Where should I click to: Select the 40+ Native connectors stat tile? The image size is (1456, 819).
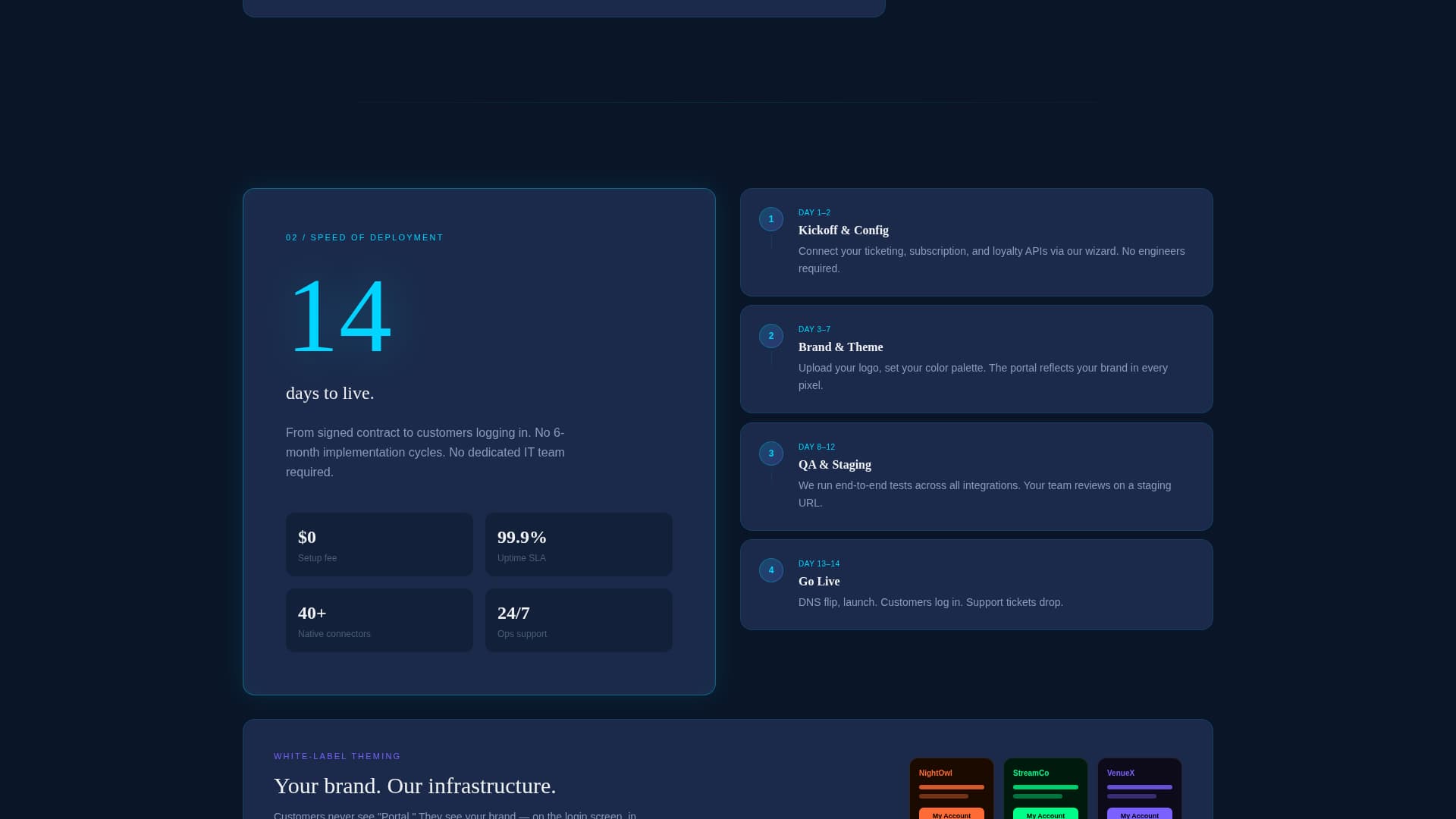tap(379, 620)
